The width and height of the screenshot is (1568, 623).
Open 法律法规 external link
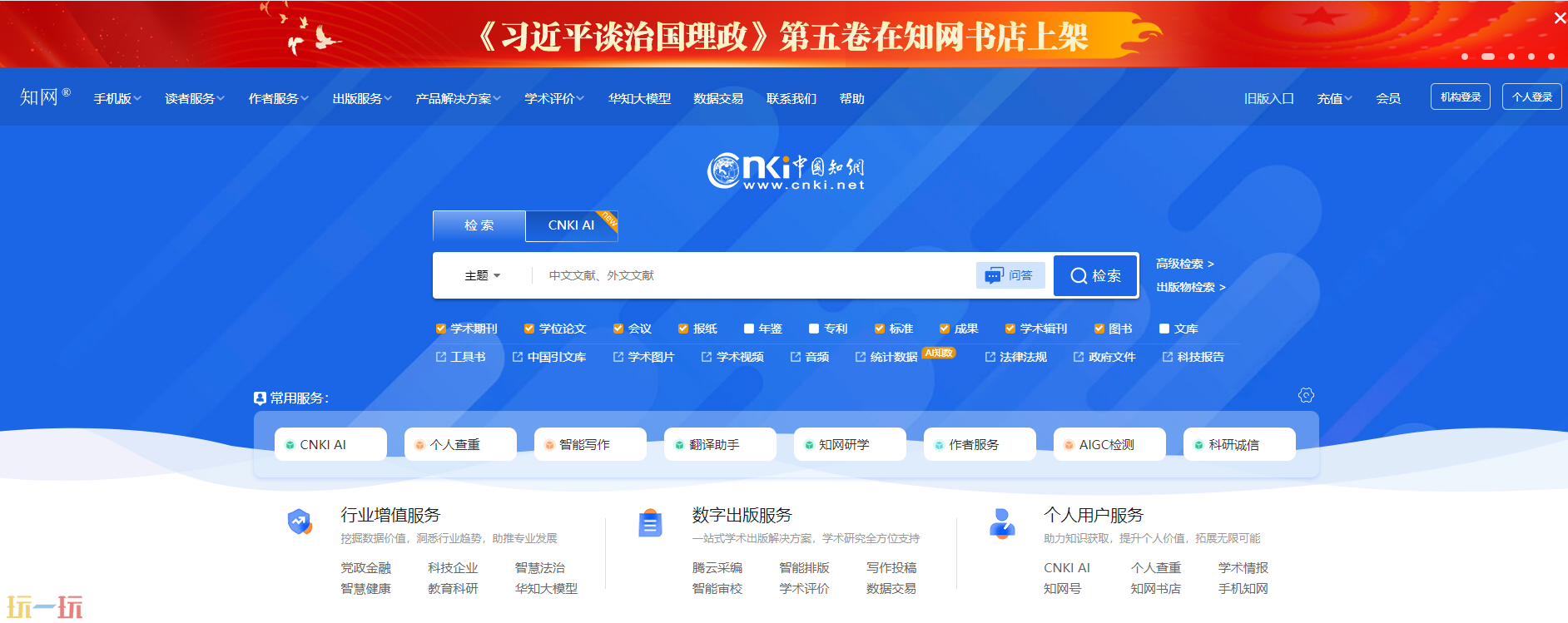[1015, 357]
